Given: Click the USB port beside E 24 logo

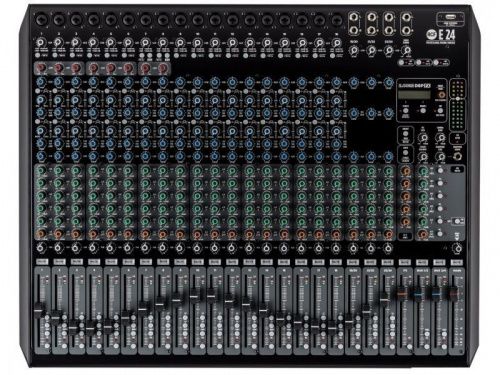Looking at the screenshot, I should (450, 17).
